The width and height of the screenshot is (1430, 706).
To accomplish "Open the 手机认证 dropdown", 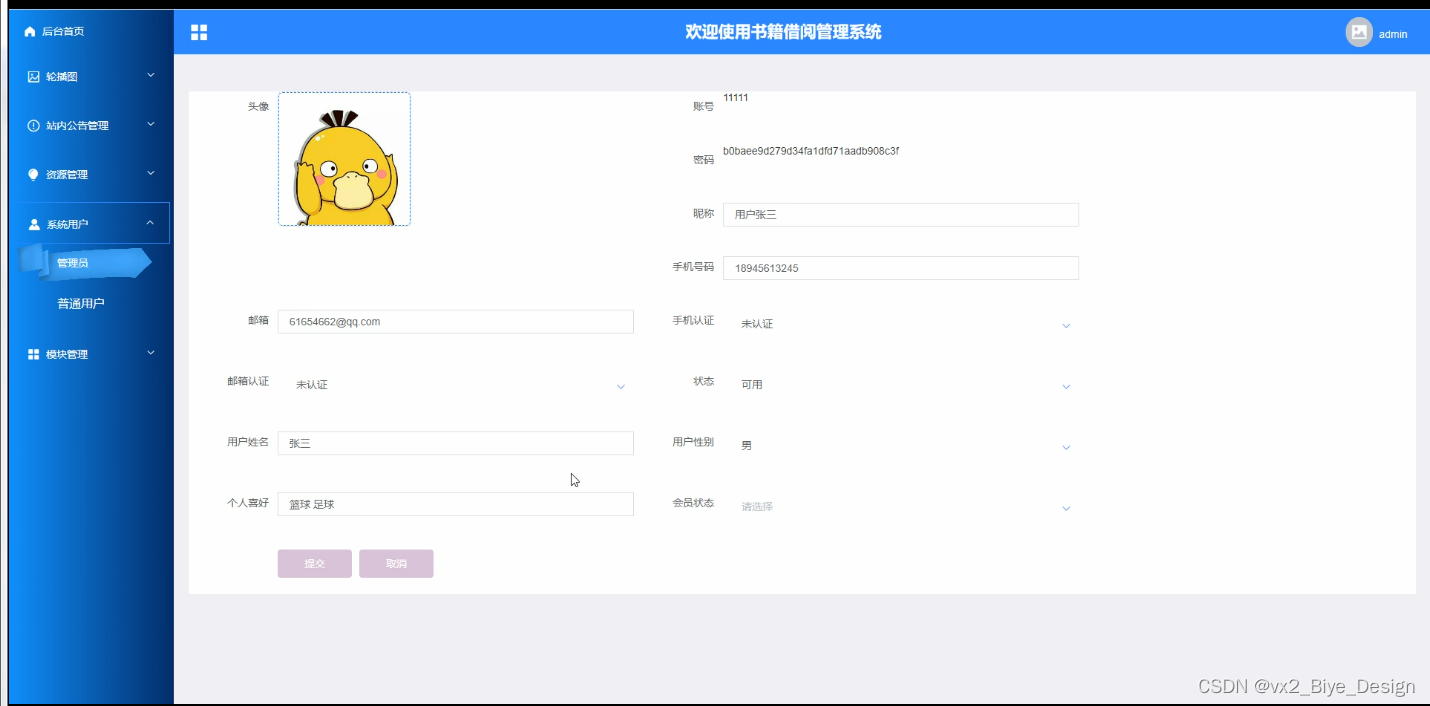I will point(901,324).
